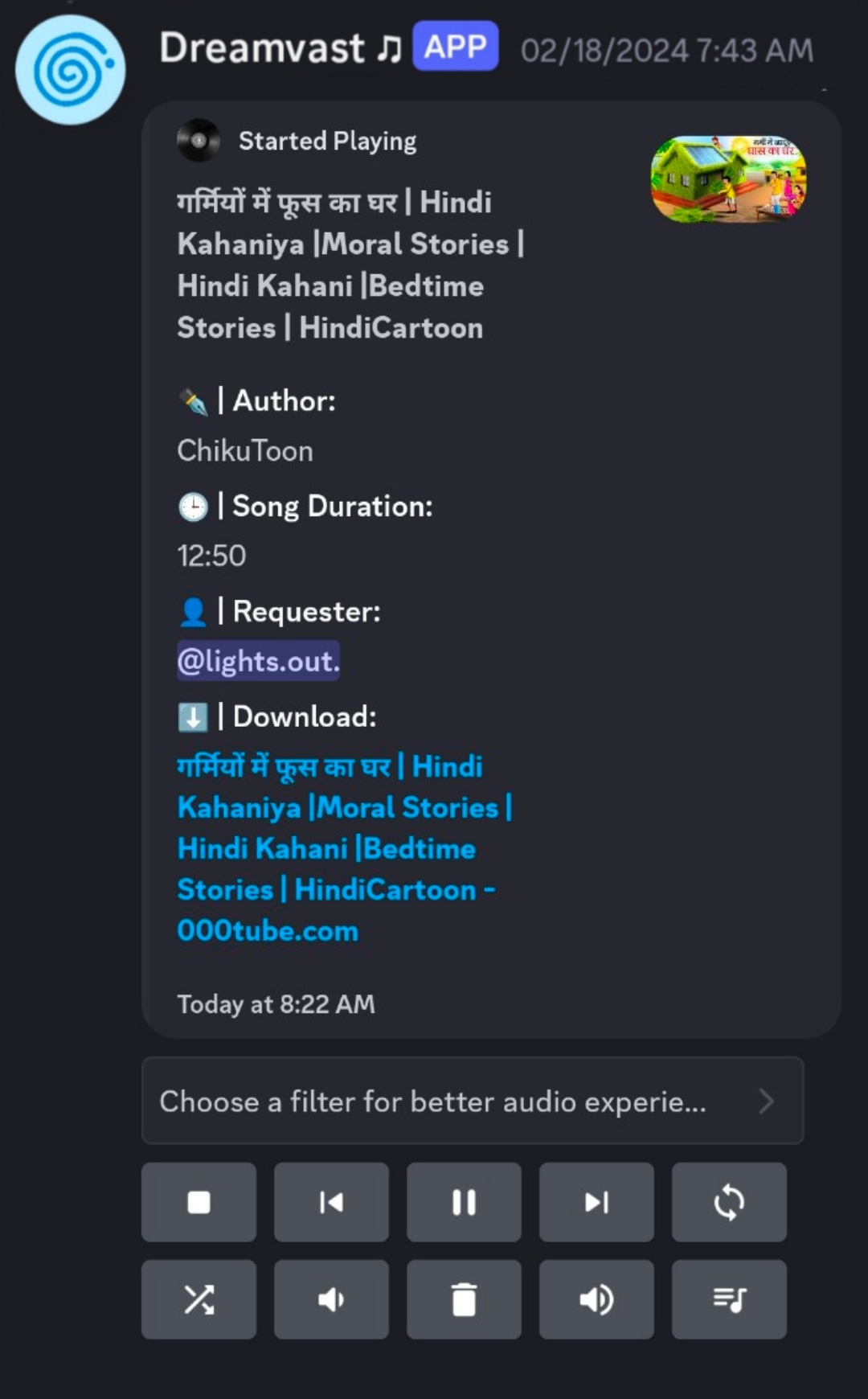
Task: Pause the current song
Action: click(464, 1202)
